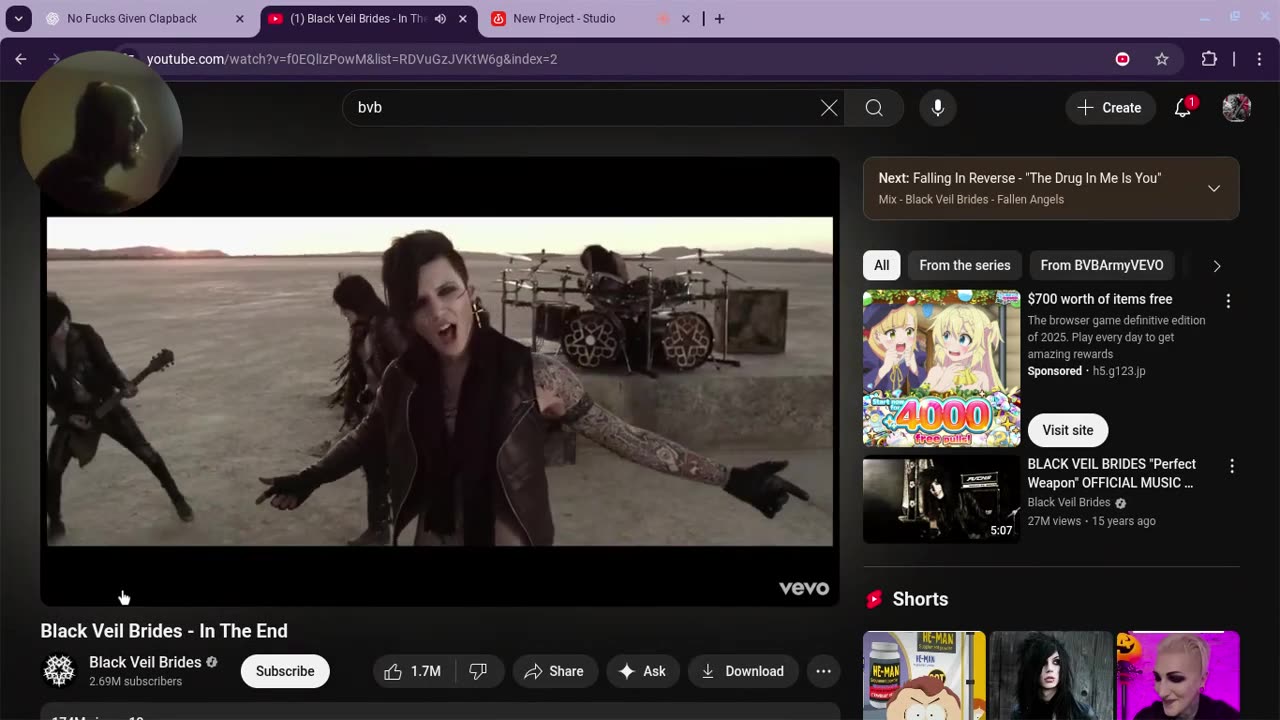
Task: Click the Black Veil Brides channel avatar
Action: point(59,671)
